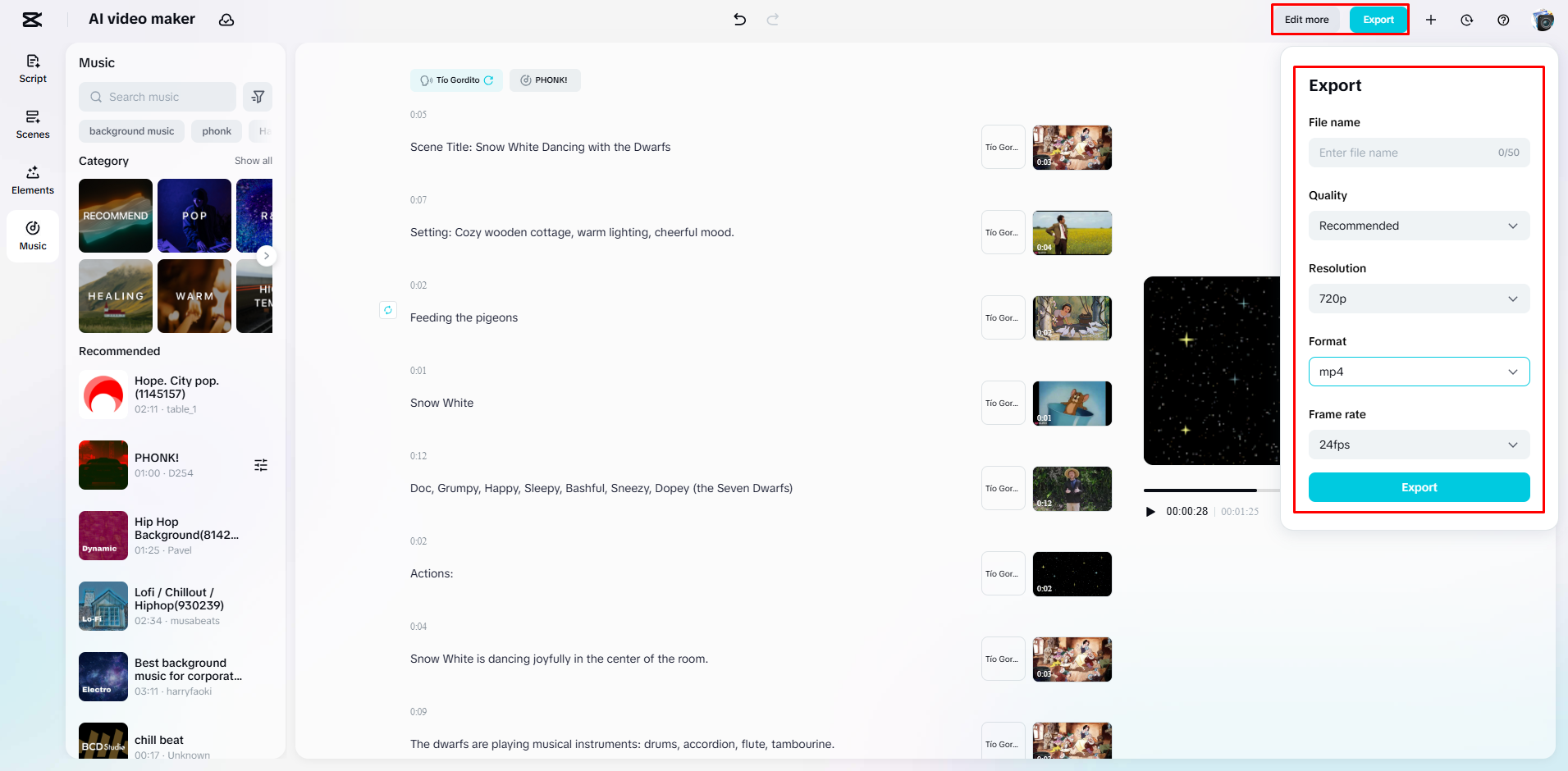Click the Edit more button
The image size is (1568, 771).
(1306, 20)
